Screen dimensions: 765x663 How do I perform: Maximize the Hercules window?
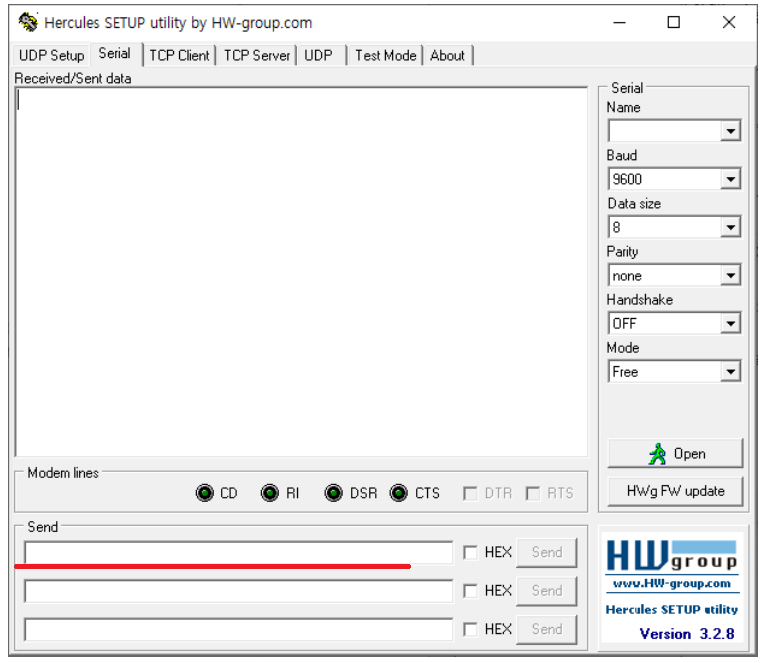tap(673, 22)
